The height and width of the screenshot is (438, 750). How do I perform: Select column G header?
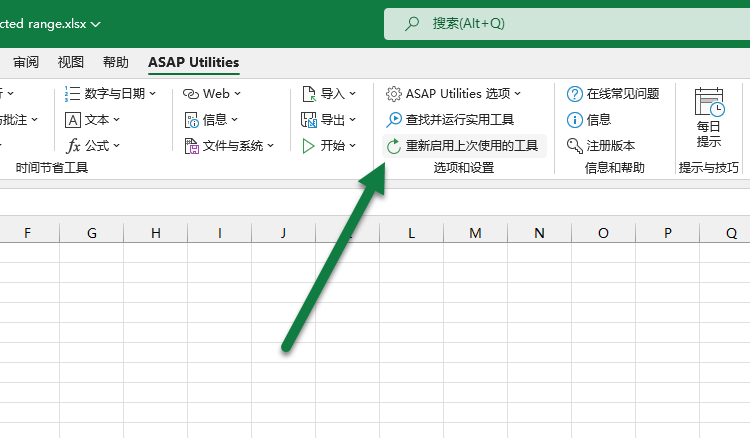tap(92, 233)
